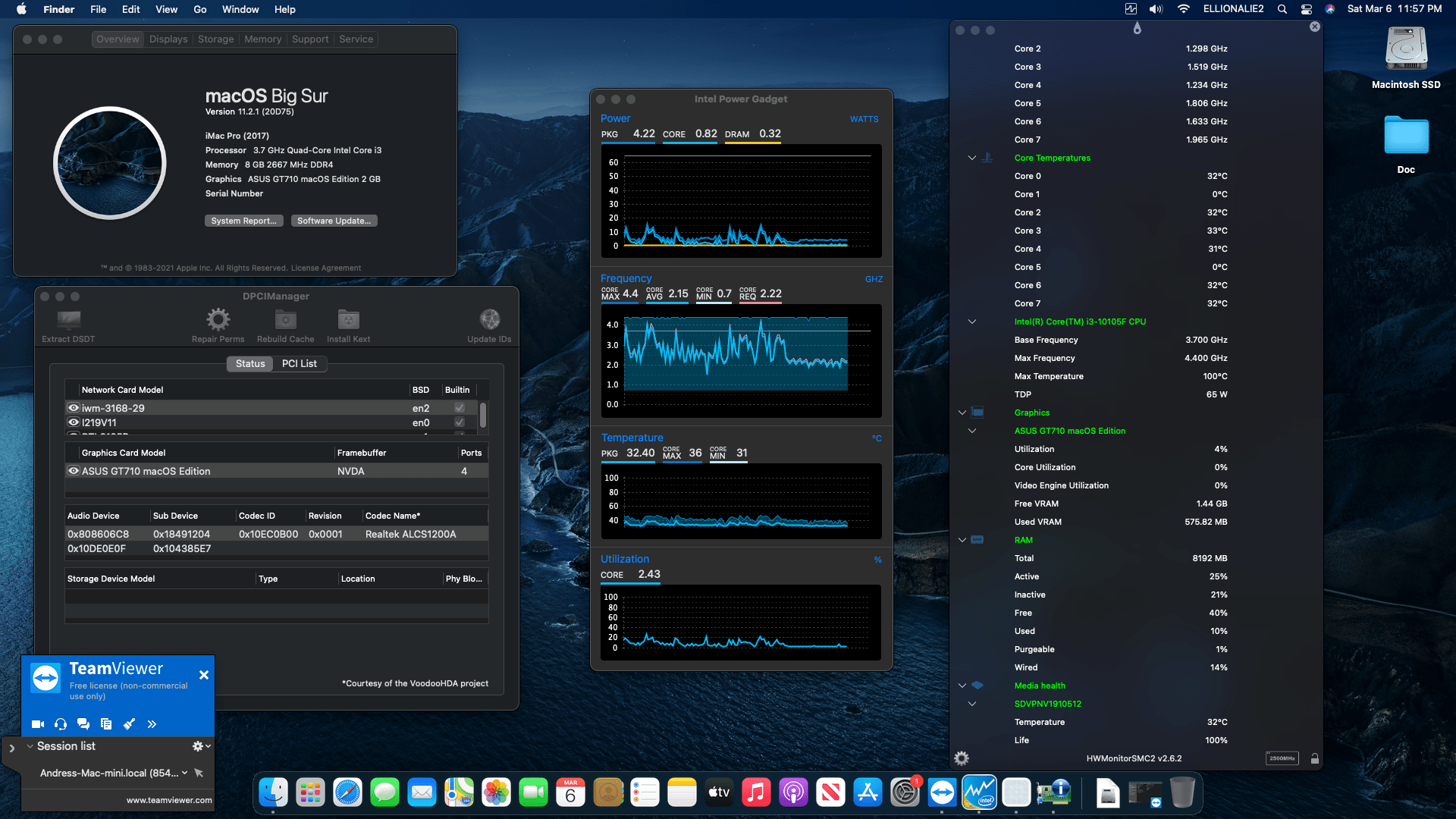Click TeamViewer video call icon
This screenshot has width=1456, height=819.
pos(38,724)
